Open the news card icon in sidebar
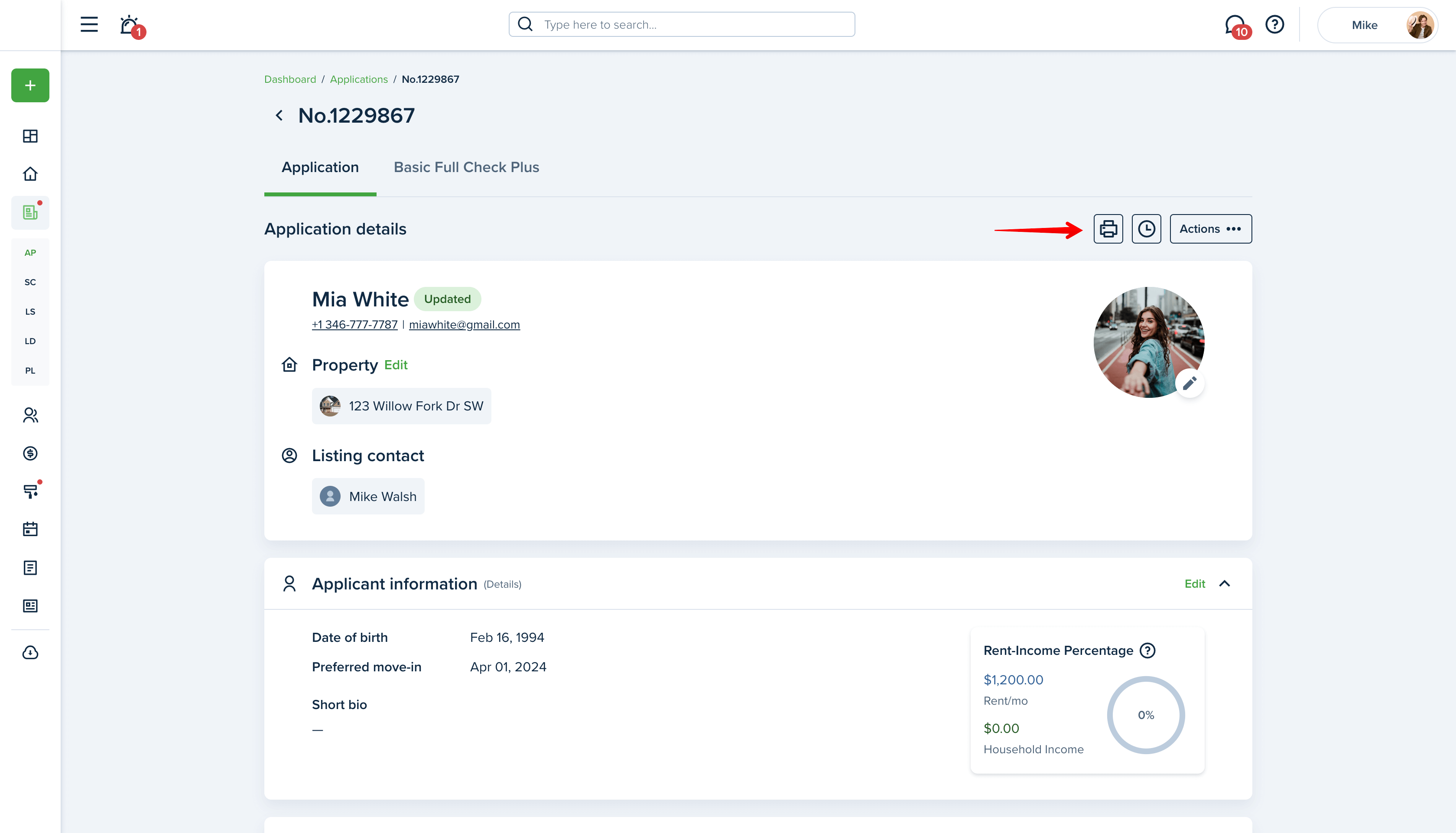 30,606
